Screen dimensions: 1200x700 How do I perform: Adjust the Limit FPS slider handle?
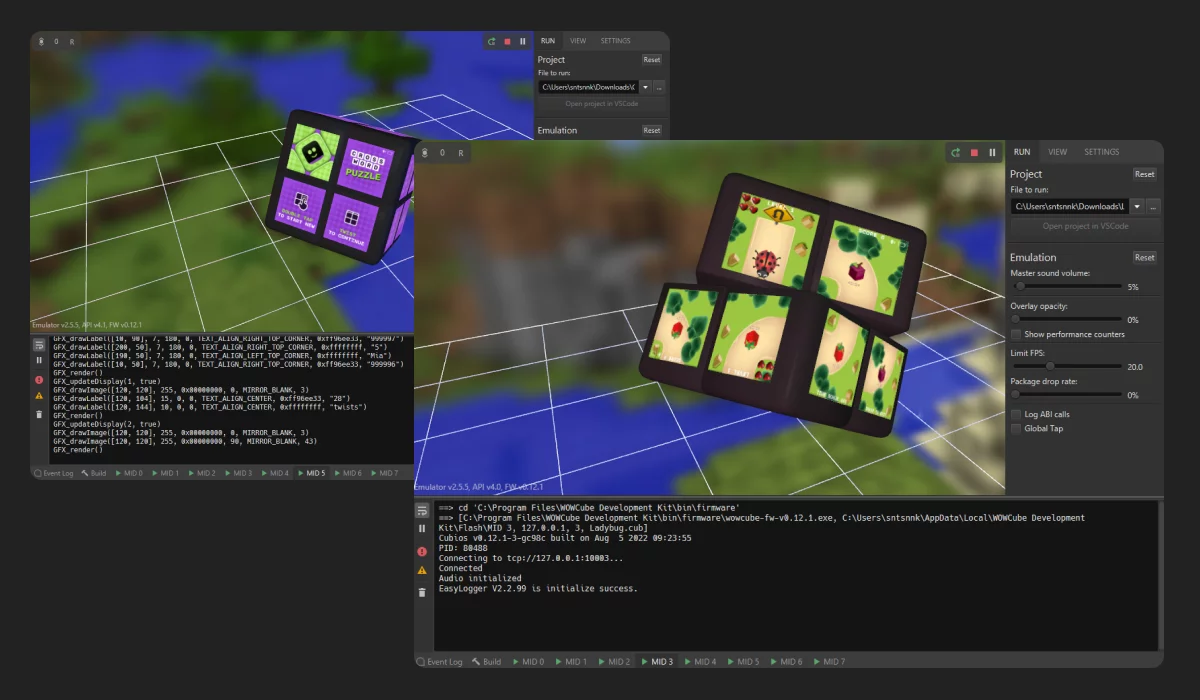tap(1049, 366)
